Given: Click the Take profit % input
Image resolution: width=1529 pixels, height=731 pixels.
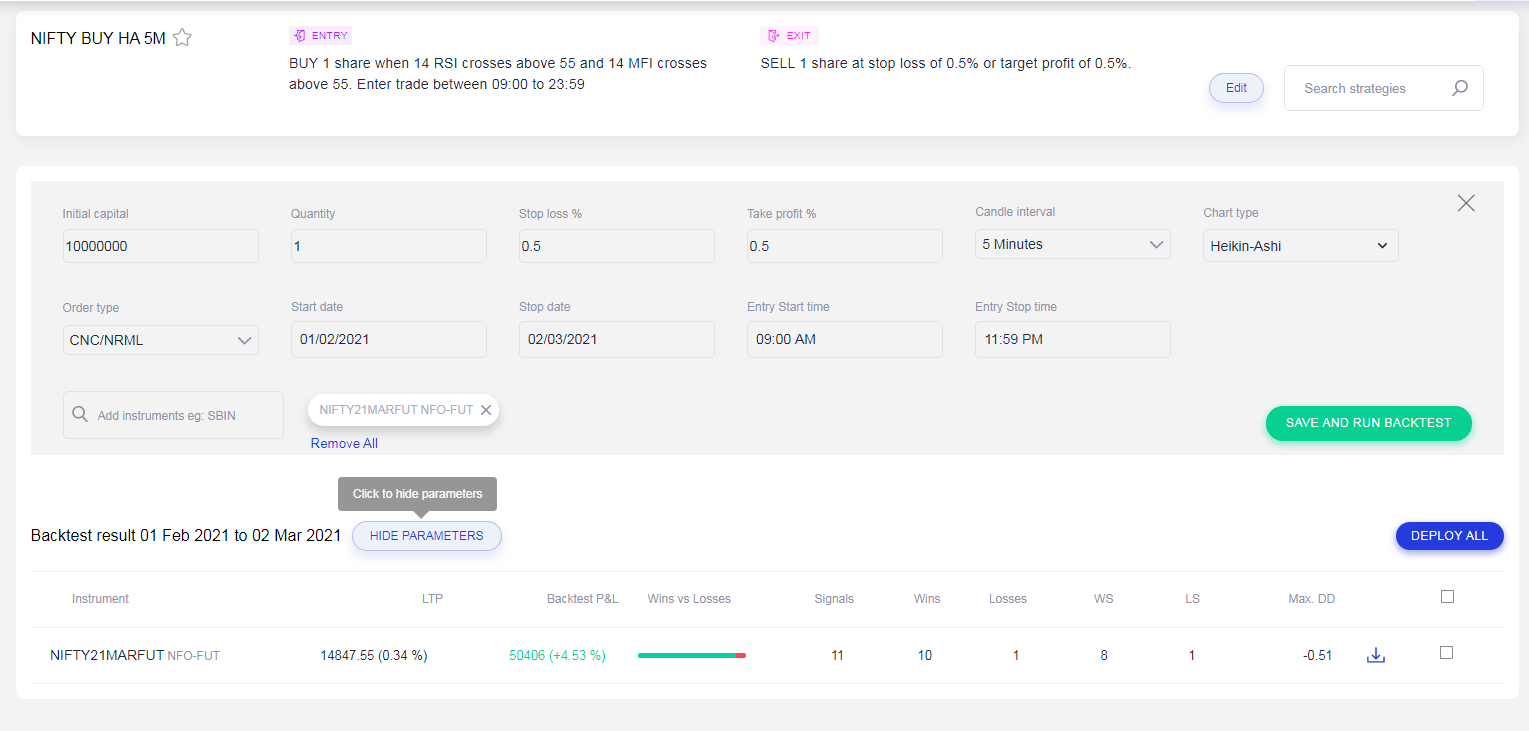Looking at the screenshot, I should 845,246.
